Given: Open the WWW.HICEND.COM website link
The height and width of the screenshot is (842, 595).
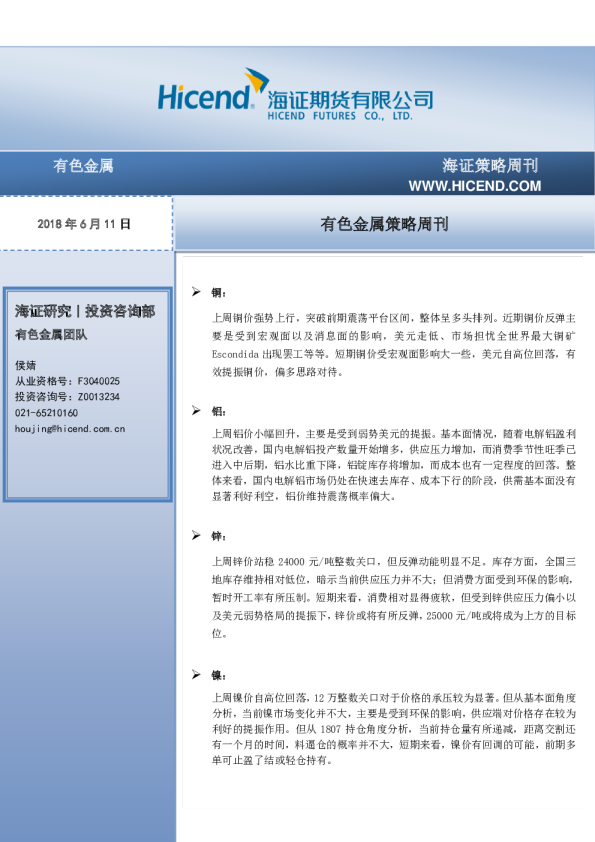Looking at the screenshot, I should tap(475, 186).
